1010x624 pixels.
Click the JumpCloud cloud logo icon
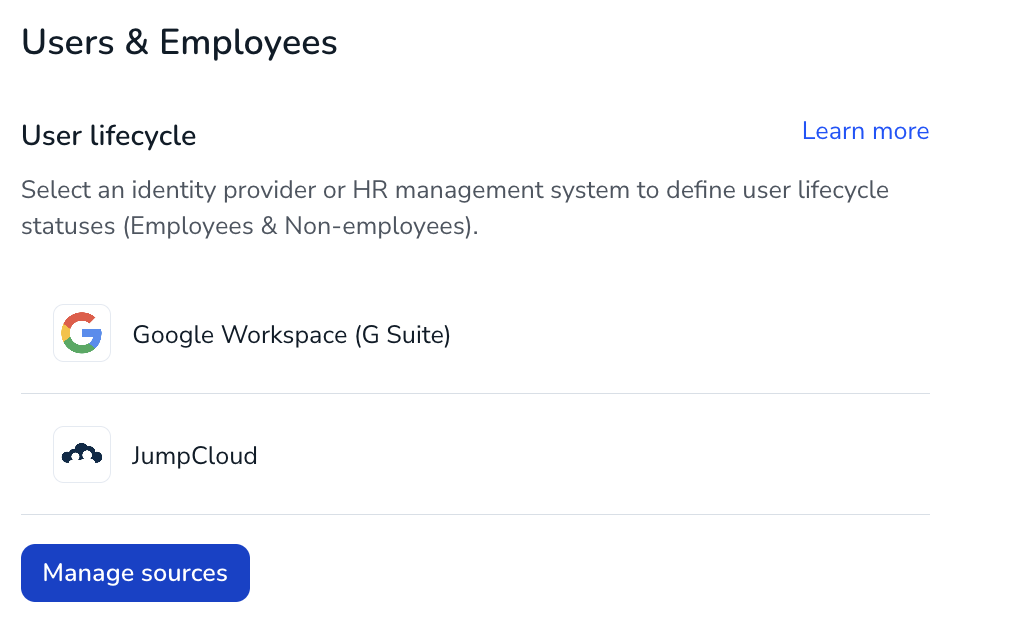tap(82, 455)
